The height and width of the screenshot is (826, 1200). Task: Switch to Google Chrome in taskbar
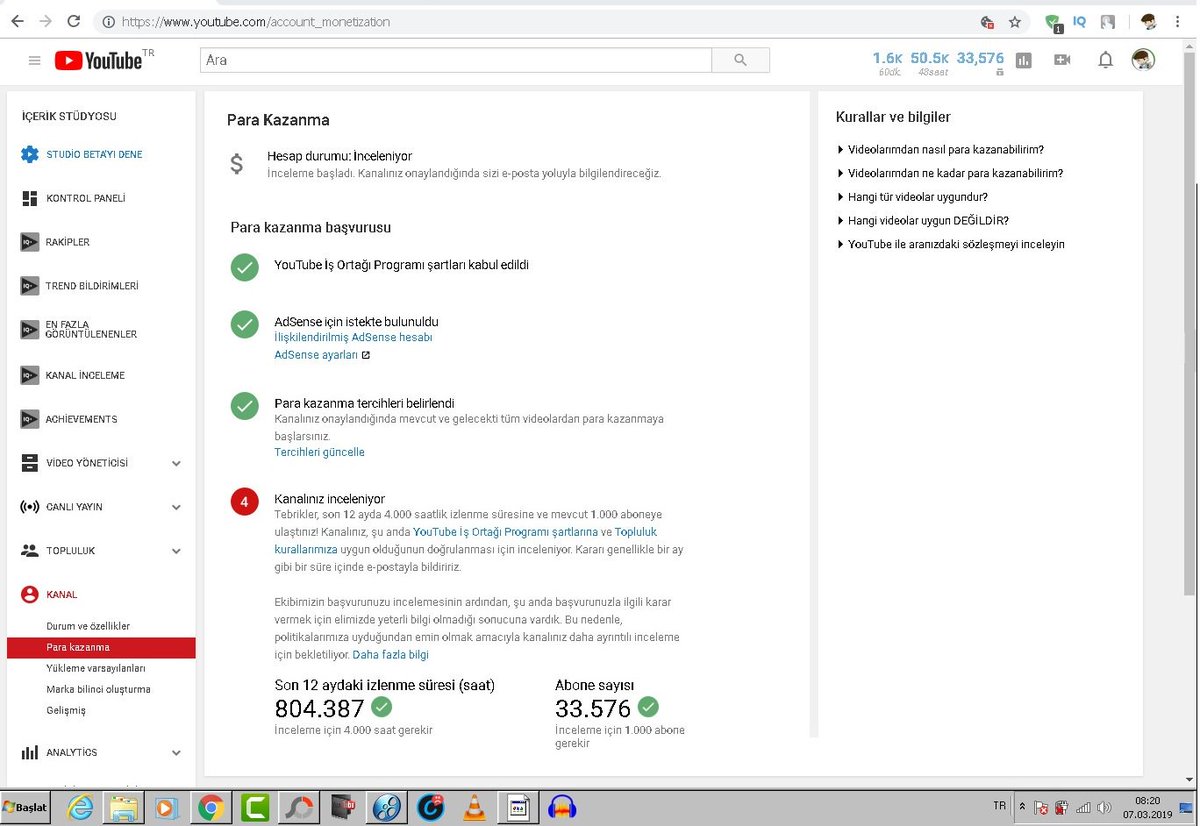point(210,807)
